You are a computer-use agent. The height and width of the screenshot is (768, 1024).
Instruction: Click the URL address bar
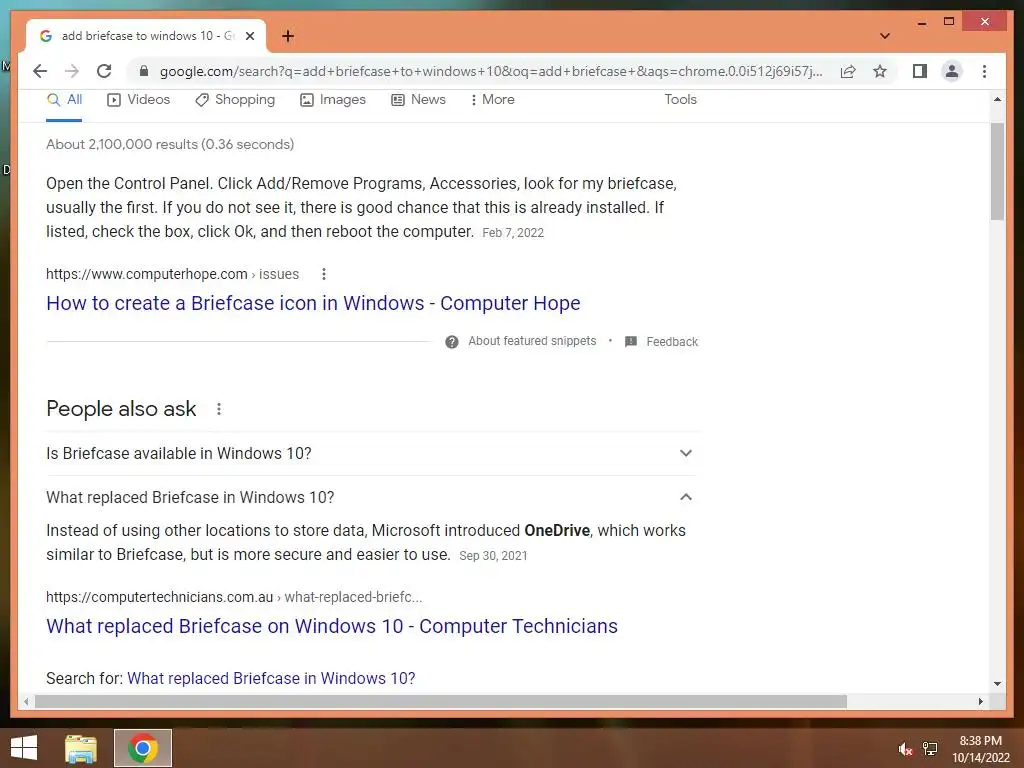(x=490, y=71)
